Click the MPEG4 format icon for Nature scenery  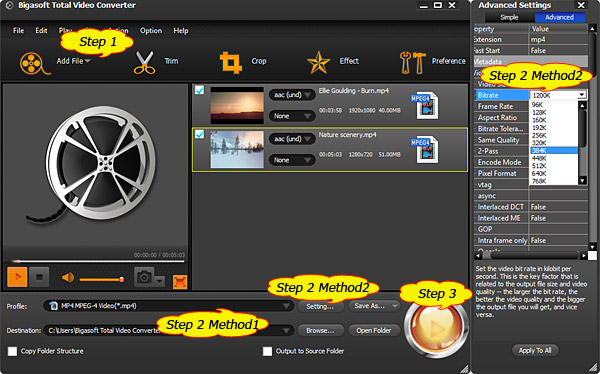tap(424, 149)
